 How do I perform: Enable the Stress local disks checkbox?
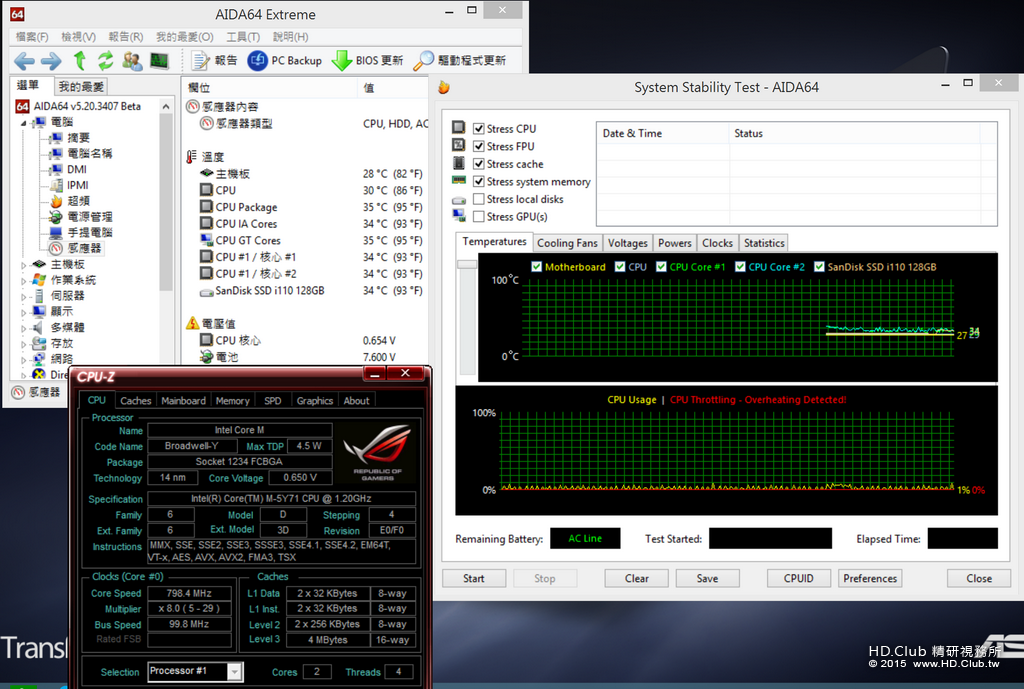pyautogui.click(x=479, y=199)
